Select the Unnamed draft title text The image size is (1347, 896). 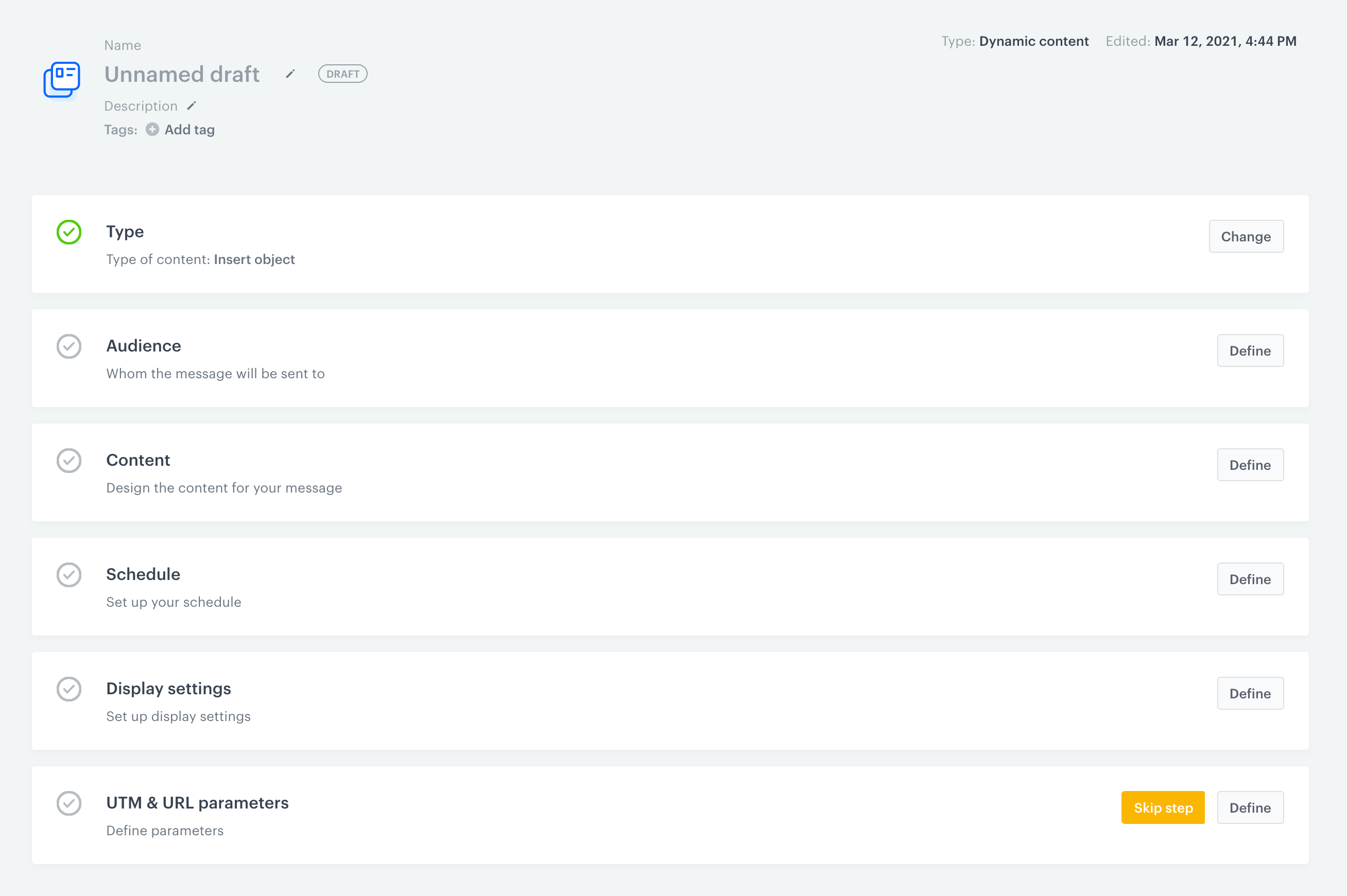[x=182, y=74]
